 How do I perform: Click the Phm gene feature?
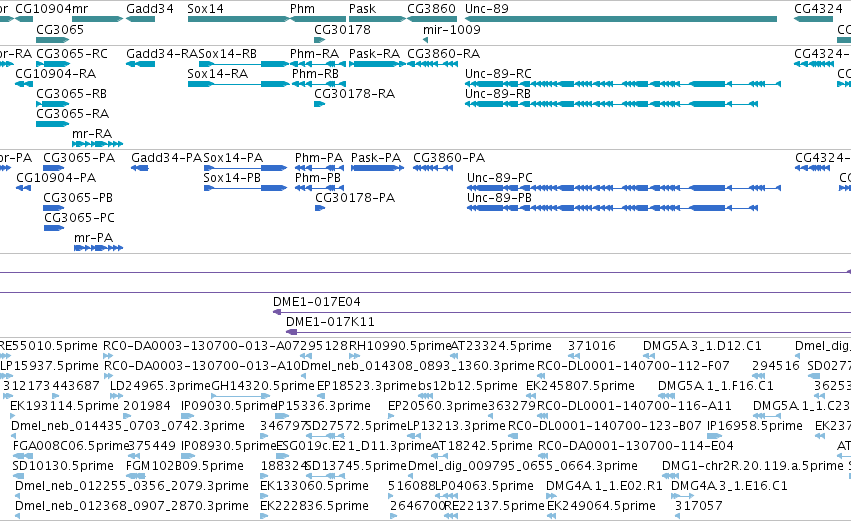318,19
